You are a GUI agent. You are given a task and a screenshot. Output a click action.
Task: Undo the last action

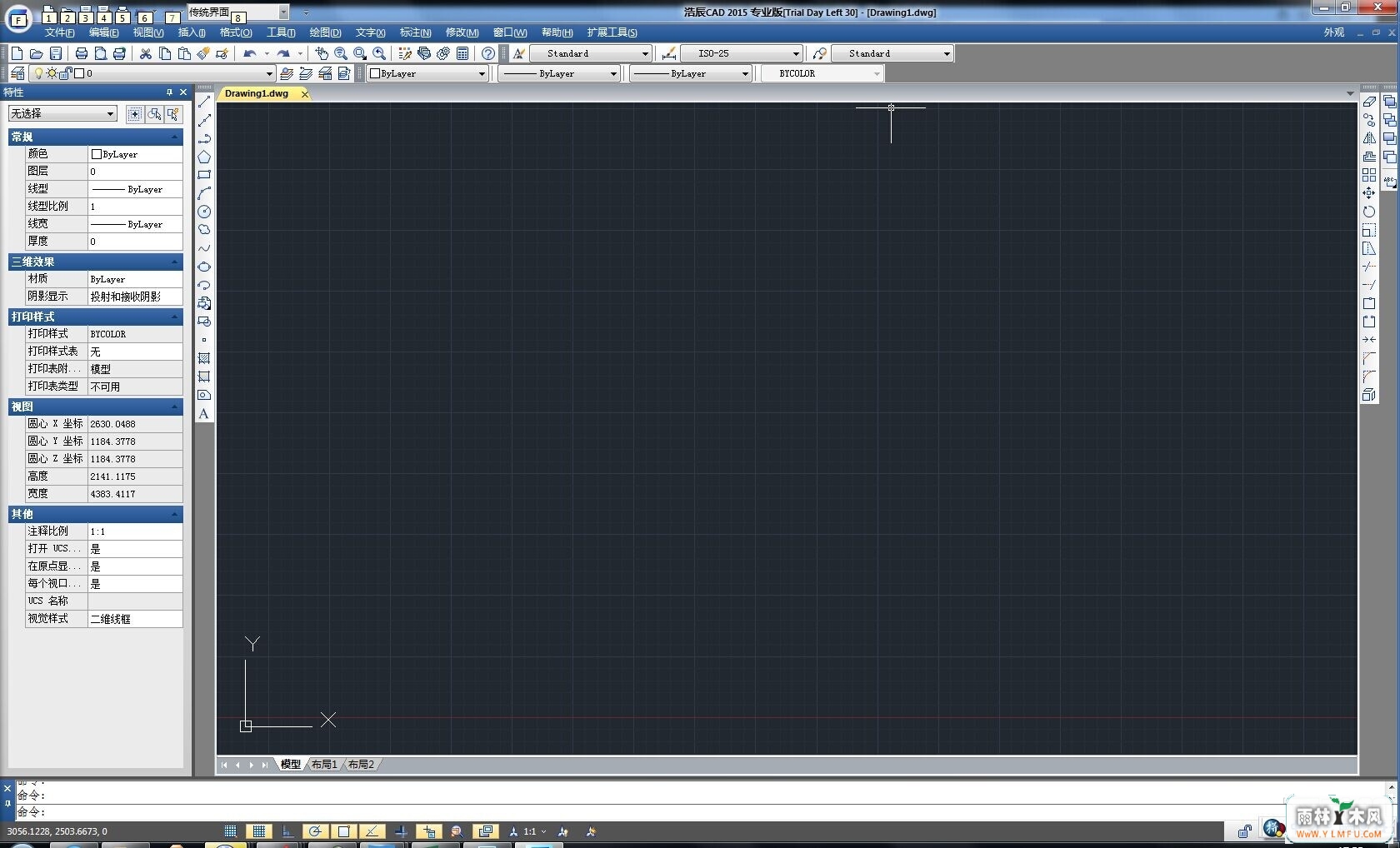pyautogui.click(x=249, y=53)
